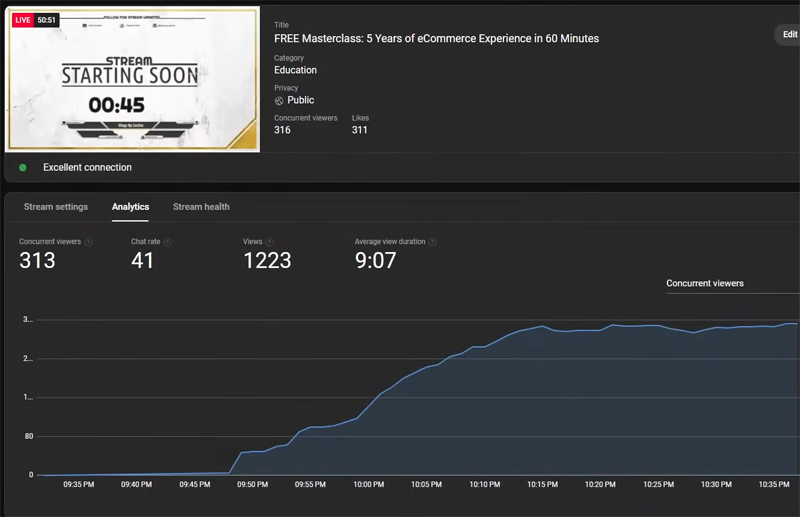The width and height of the screenshot is (800, 517).
Task: Select the Analytics tab
Action: 131,207
